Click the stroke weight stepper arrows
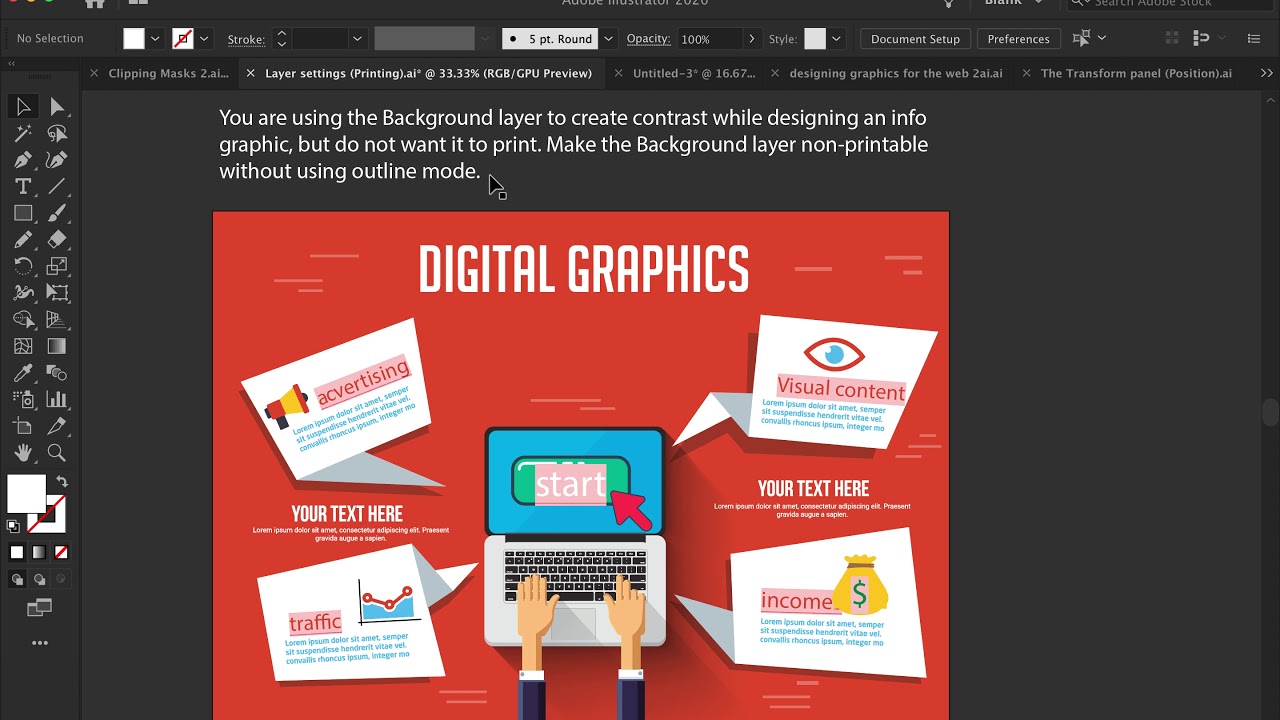1280x720 pixels. point(281,39)
